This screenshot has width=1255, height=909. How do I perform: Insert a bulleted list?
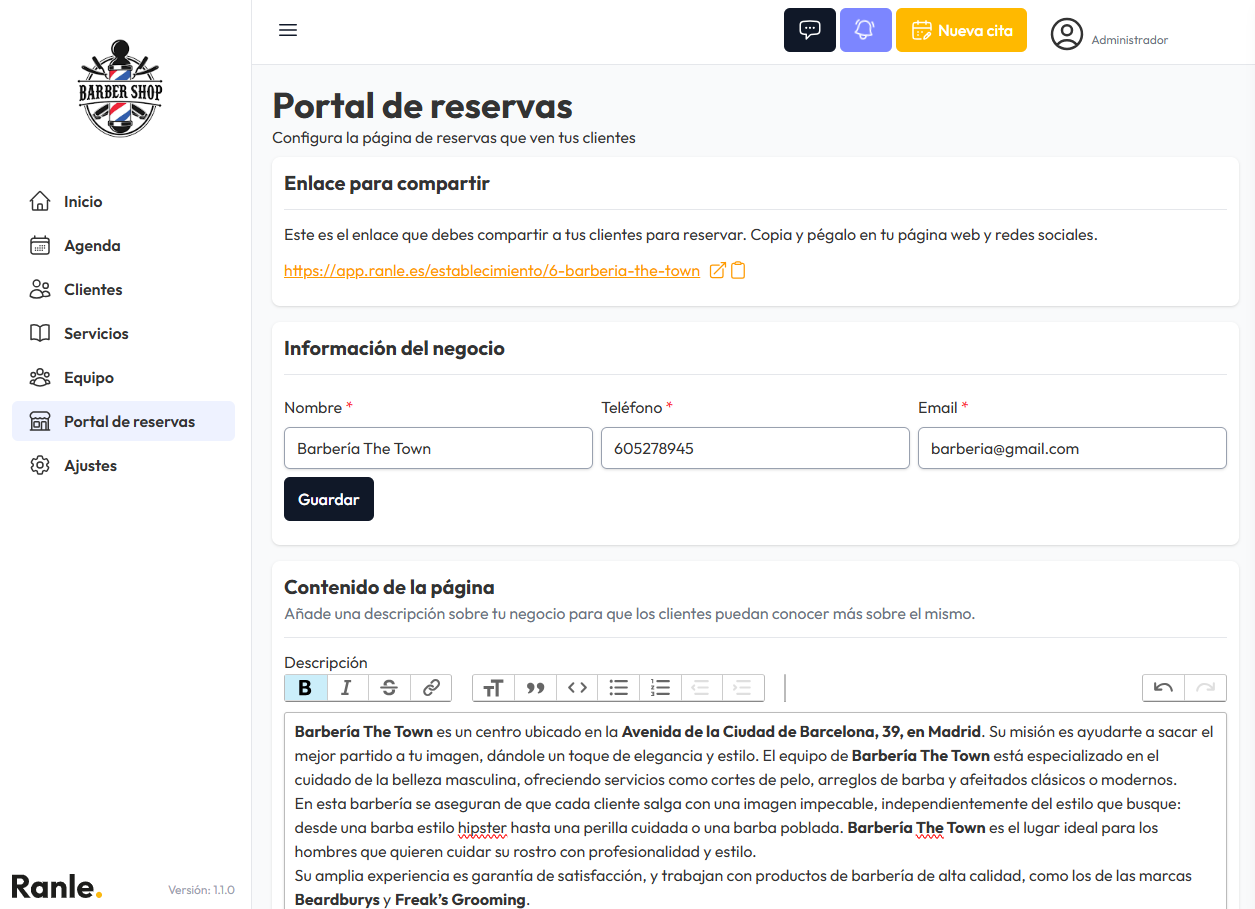click(x=619, y=688)
